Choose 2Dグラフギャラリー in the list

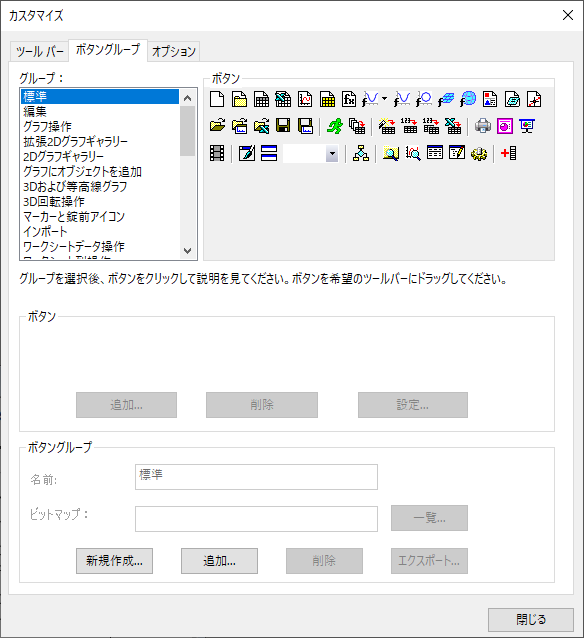pos(100,157)
